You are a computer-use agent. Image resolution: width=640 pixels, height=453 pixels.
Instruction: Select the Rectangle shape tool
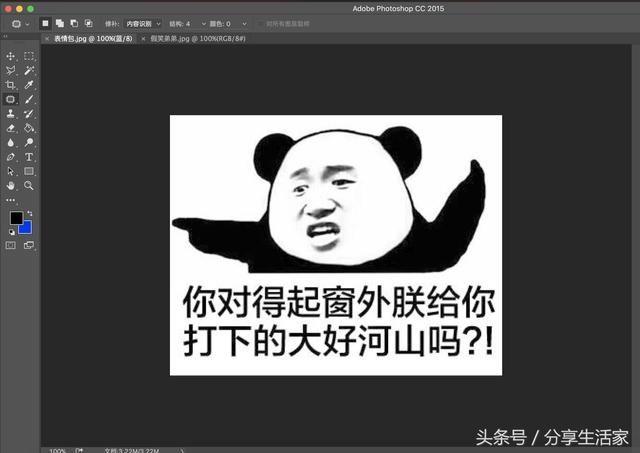click(29, 171)
